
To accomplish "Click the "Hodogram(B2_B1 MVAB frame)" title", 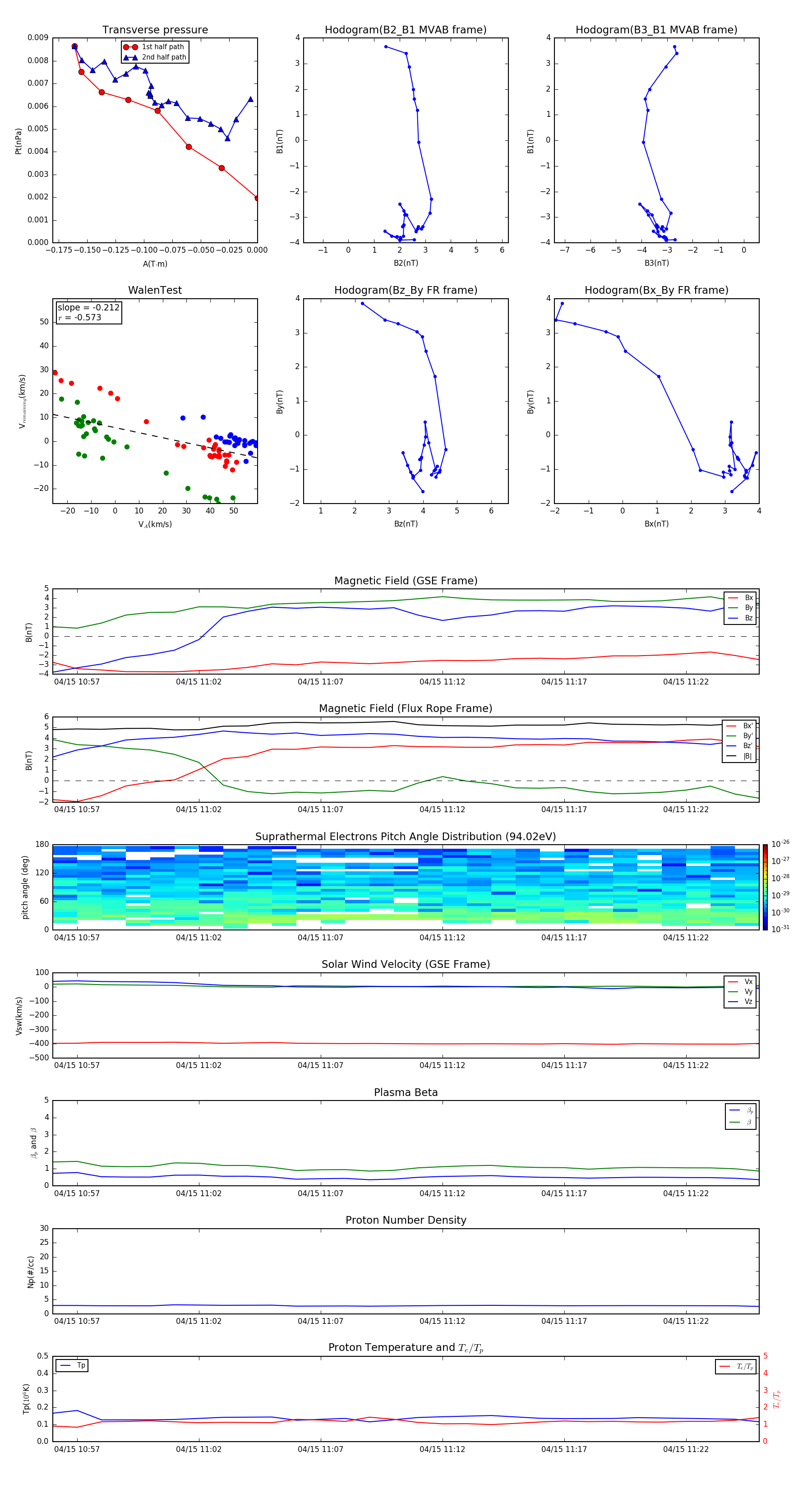I will 406,30.
